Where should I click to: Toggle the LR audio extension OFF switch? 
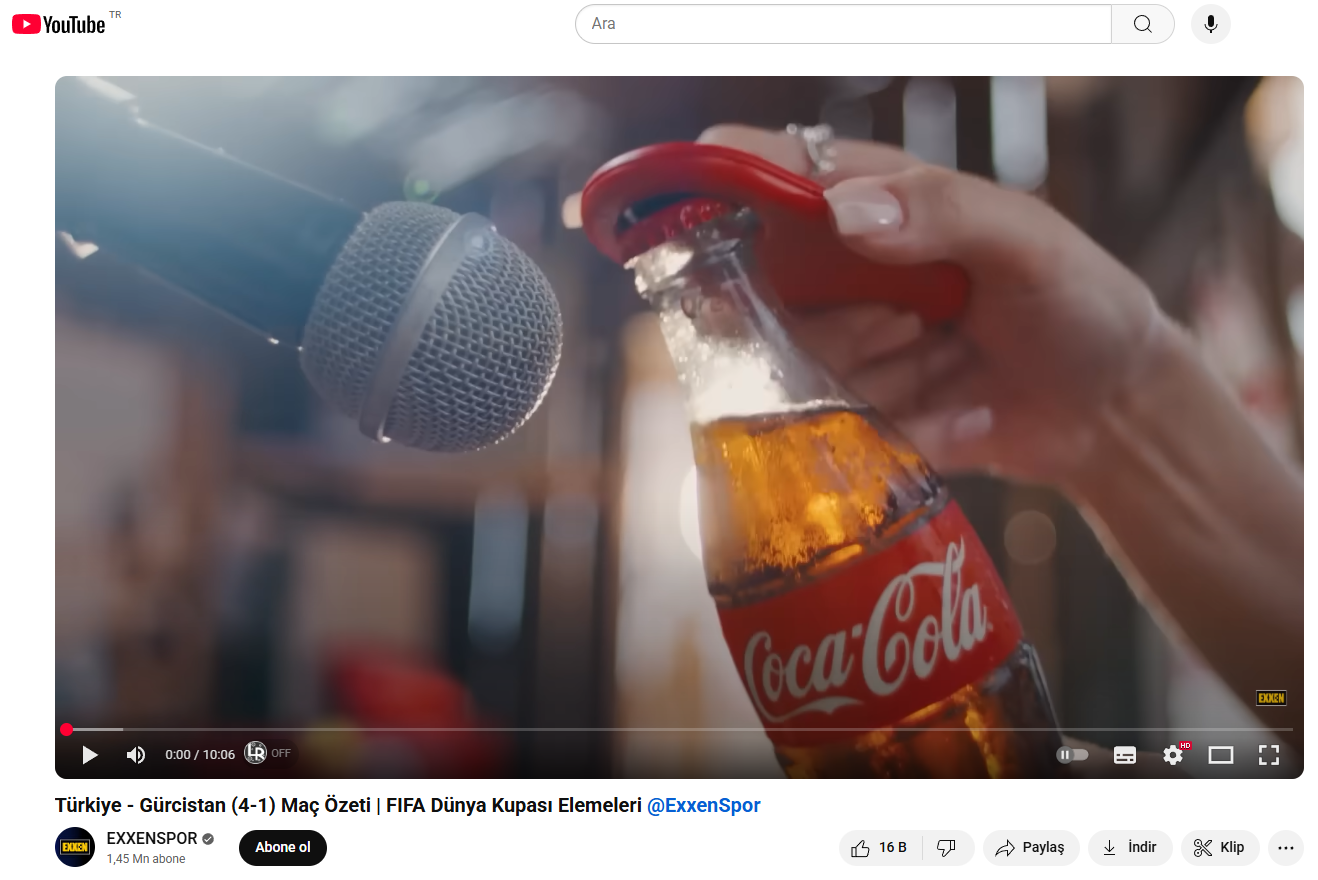point(267,753)
